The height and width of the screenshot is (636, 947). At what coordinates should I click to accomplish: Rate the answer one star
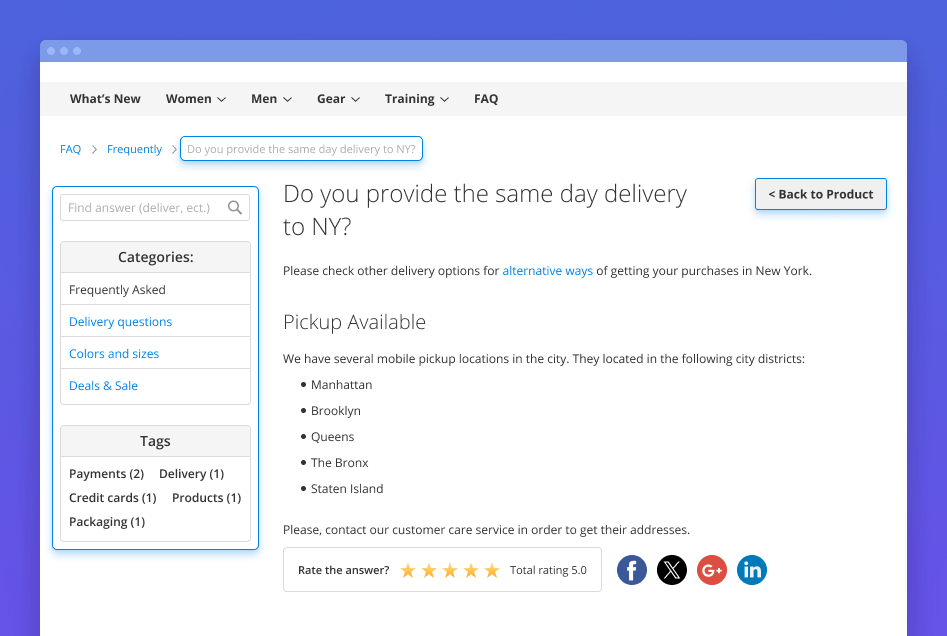pos(408,570)
